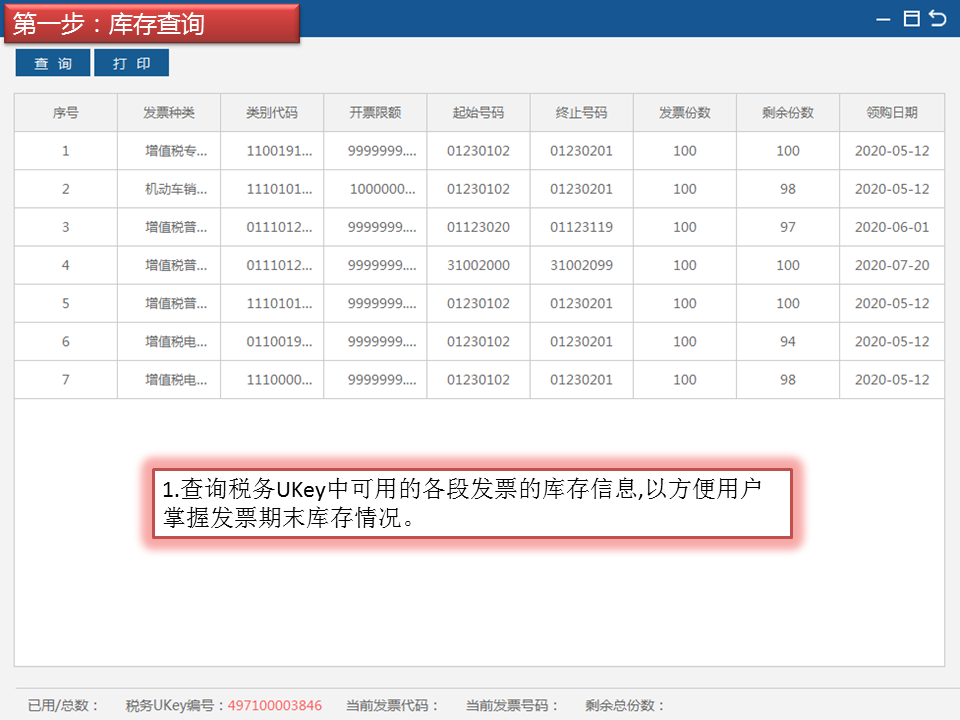Click the 发票份数 column header
Image resolution: width=960 pixels, height=720 pixels.
point(684,113)
